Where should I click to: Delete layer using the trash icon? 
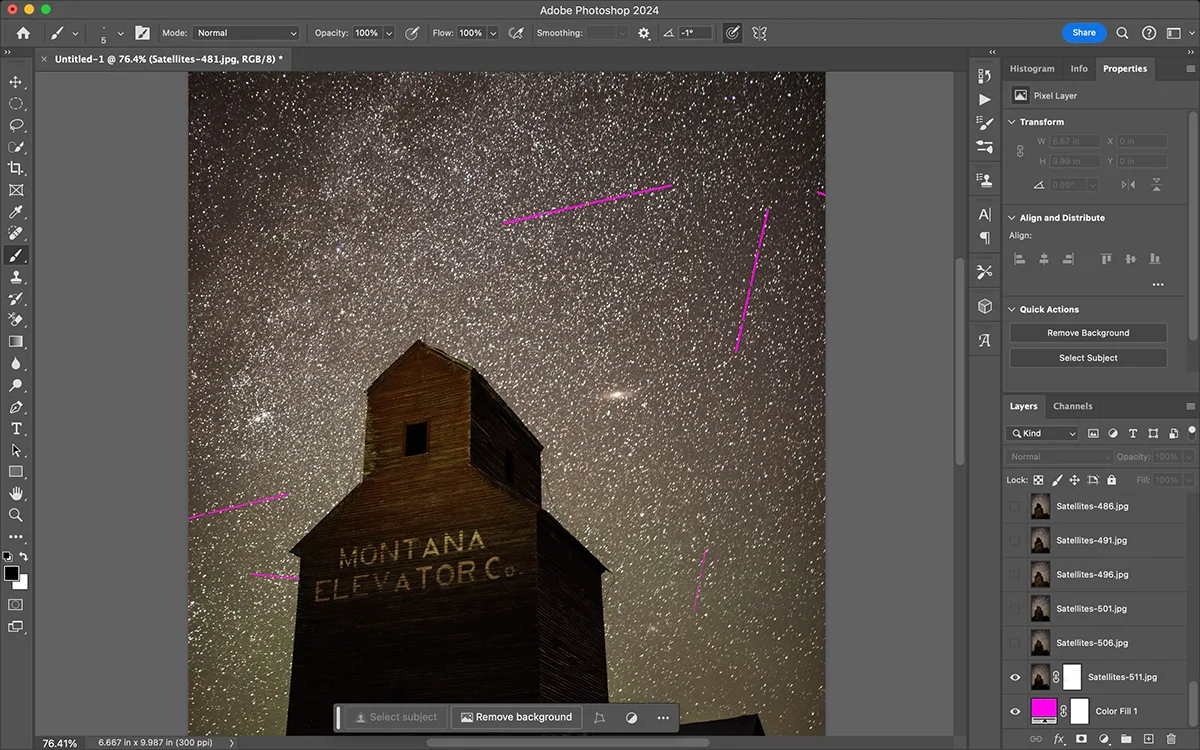1171,740
